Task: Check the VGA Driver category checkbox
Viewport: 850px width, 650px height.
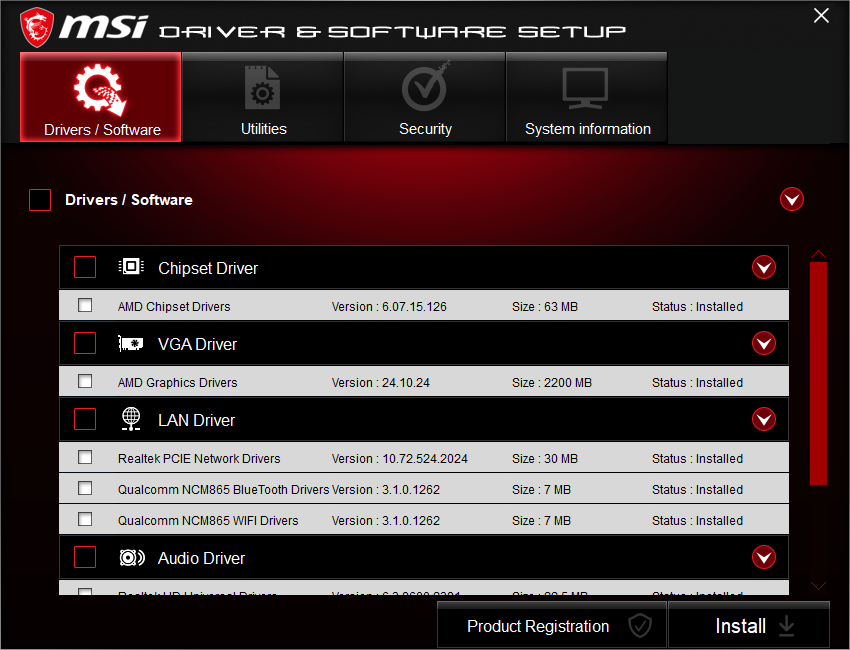Action: coord(85,343)
